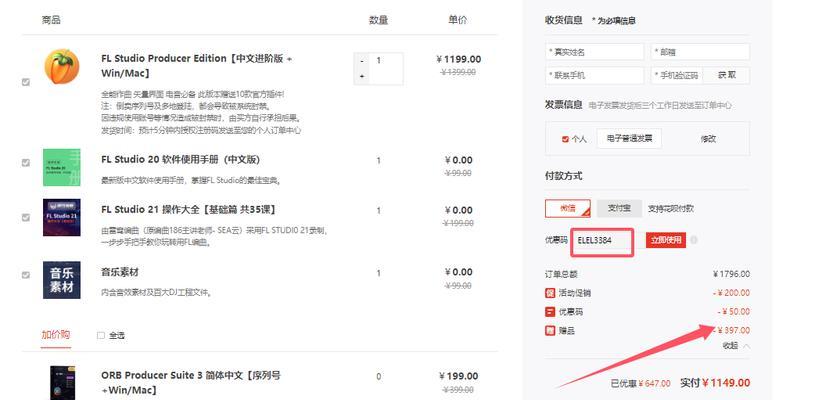This screenshot has width=815, height=400.
Task: Open the FL Studio 21 course thumbnail
Action: [62, 218]
